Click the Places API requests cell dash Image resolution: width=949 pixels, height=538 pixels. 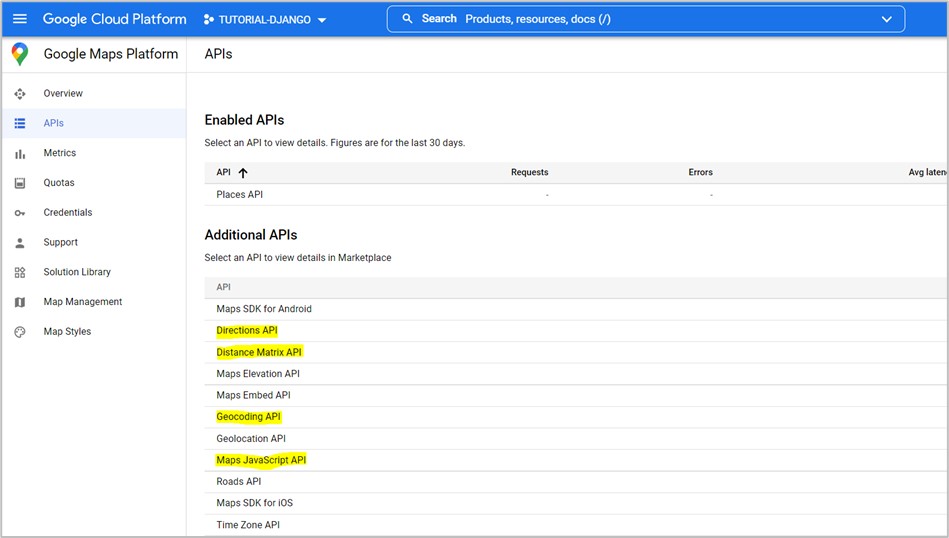[x=547, y=195]
